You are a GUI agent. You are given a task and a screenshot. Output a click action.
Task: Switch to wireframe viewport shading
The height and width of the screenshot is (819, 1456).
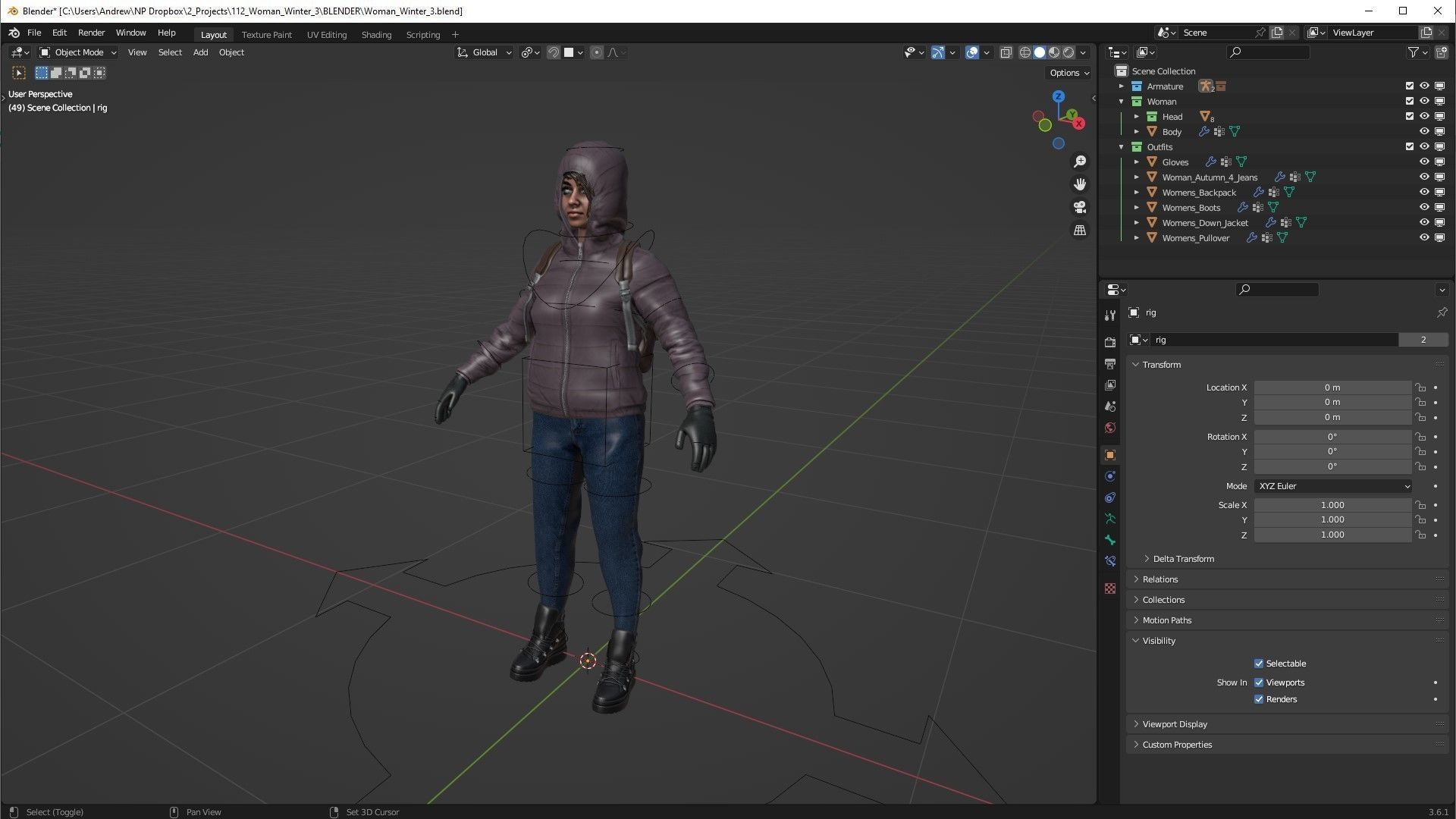coord(1025,52)
